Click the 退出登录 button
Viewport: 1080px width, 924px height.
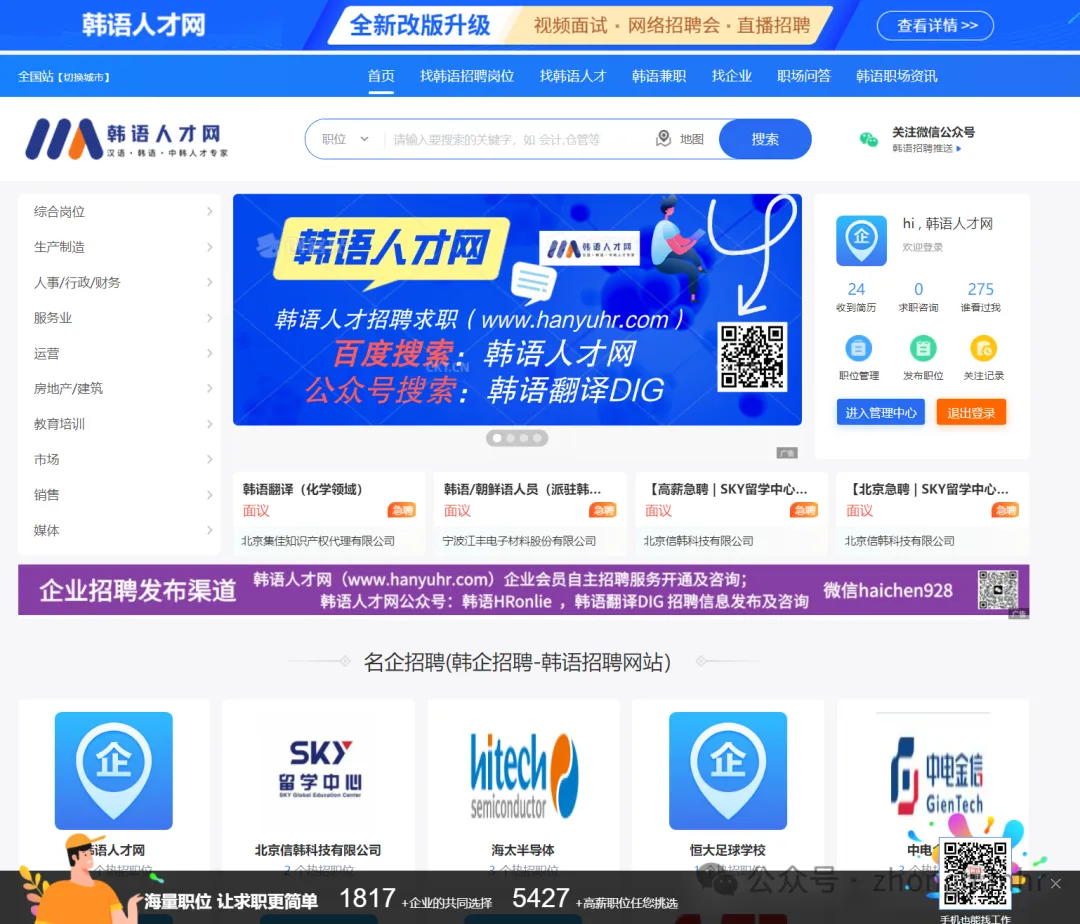point(970,412)
